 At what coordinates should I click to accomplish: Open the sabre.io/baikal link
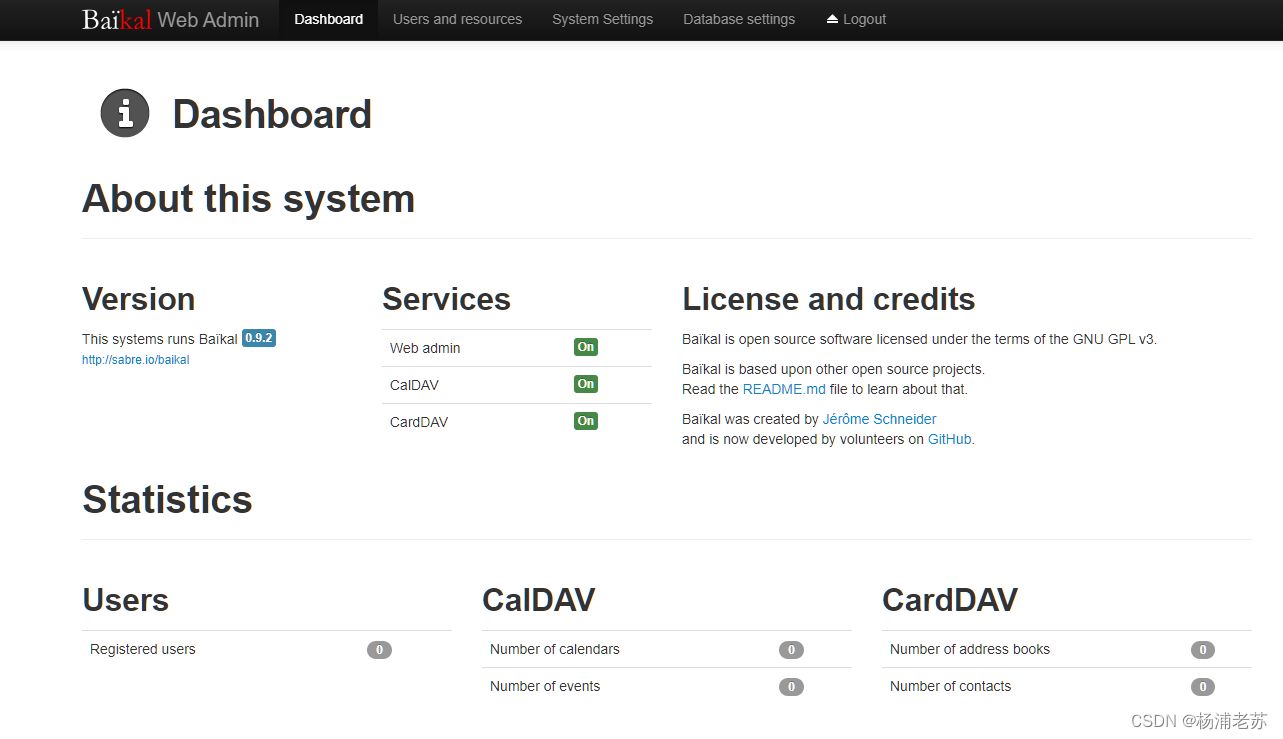click(135, 360)
